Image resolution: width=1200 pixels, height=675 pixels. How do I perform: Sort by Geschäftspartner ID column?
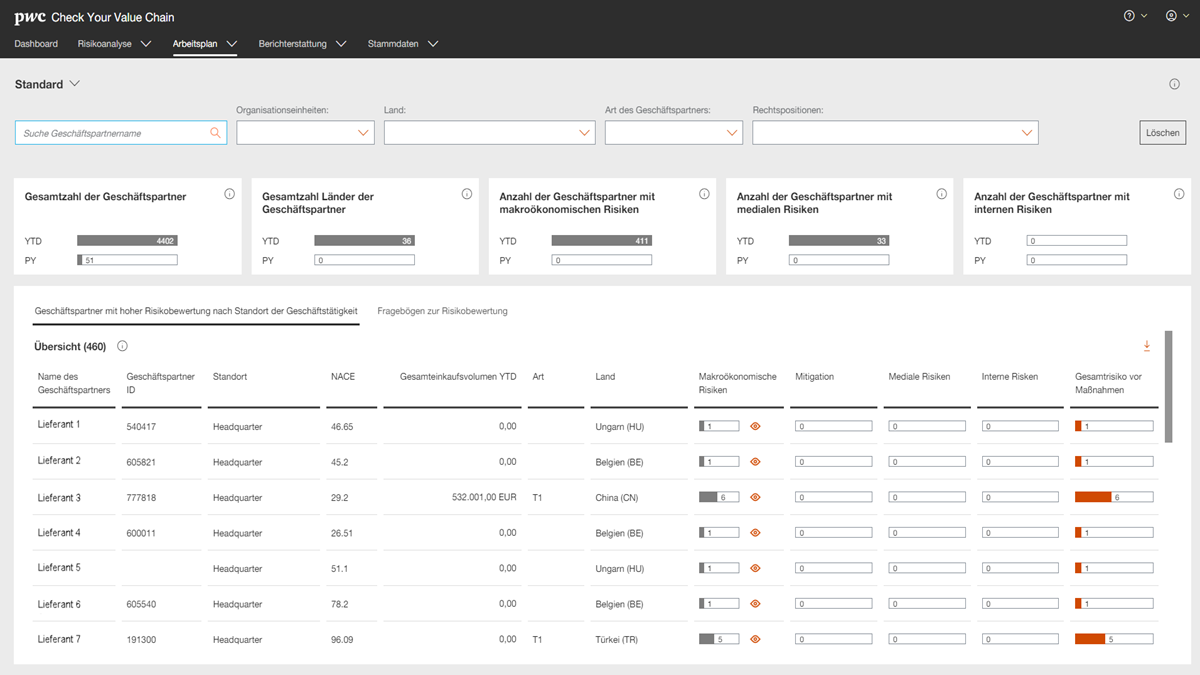click(x=160, y=383)
